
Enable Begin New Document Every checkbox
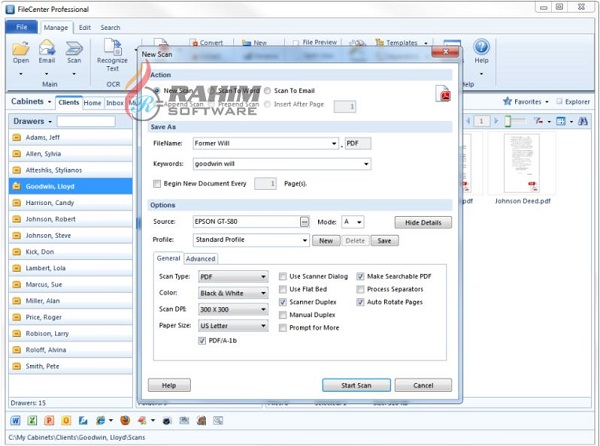pos(157,184)
